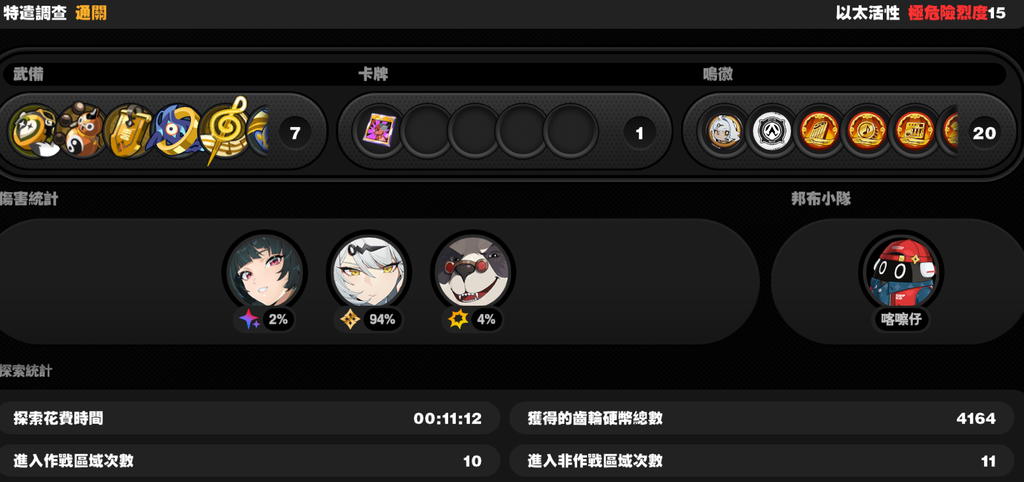
Task: Select the white-haired agent avatar with 94%
Action: [x=368, y=272]
